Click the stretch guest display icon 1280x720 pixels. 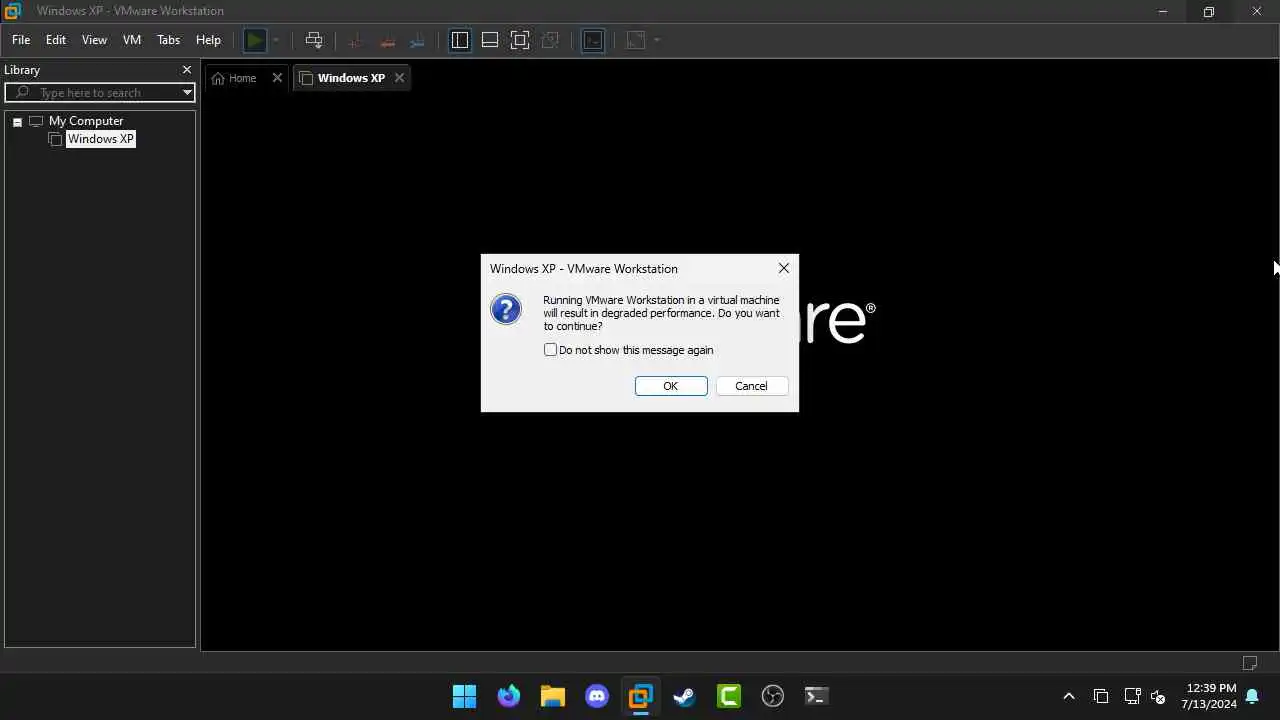click(636, 40)
